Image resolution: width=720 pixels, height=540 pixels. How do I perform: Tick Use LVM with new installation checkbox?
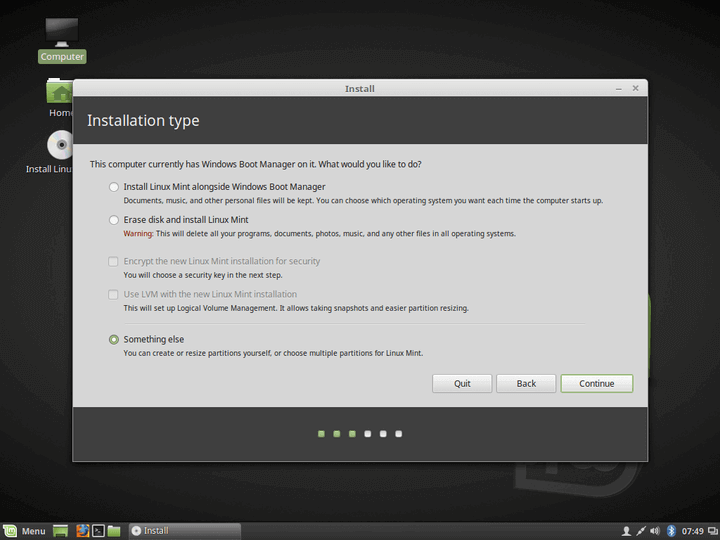coord(113,294)
